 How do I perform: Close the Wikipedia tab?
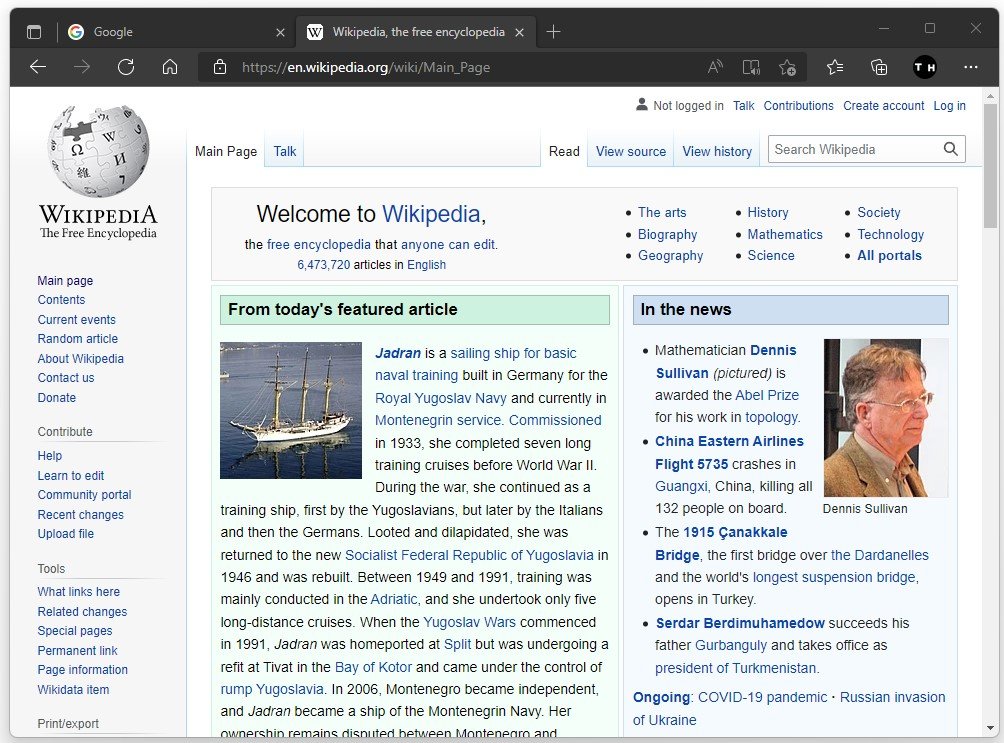[519, 32]
